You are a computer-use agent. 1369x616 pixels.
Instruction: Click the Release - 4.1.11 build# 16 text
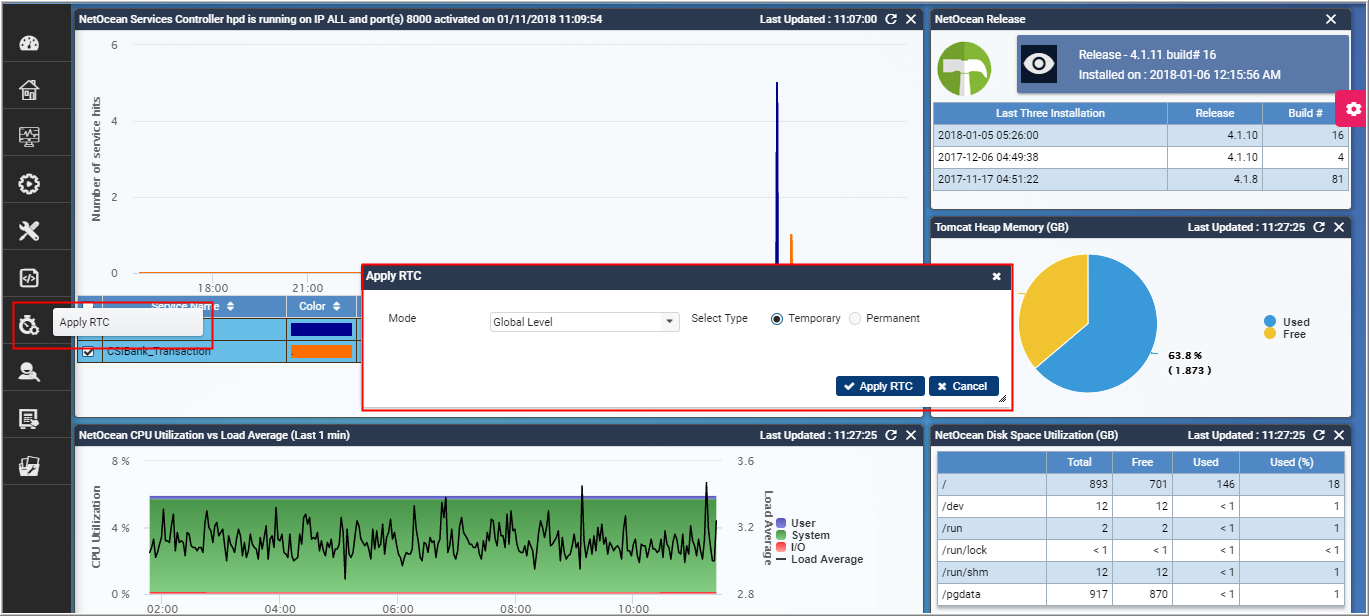(x=1147, y=55)
